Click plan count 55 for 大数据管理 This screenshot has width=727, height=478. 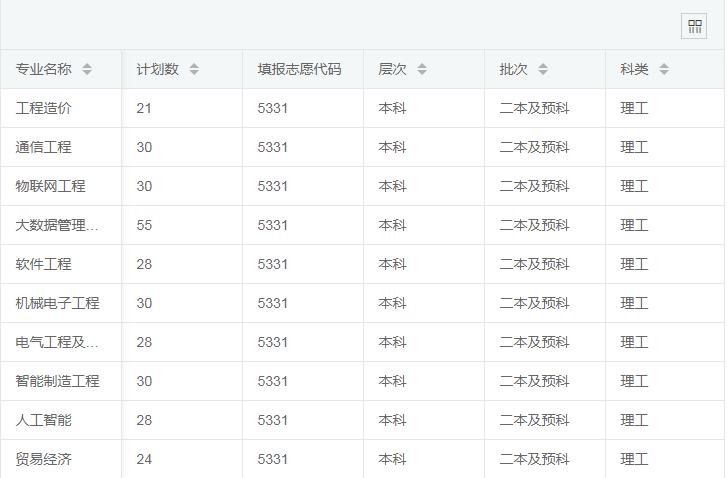click(144, 225)
